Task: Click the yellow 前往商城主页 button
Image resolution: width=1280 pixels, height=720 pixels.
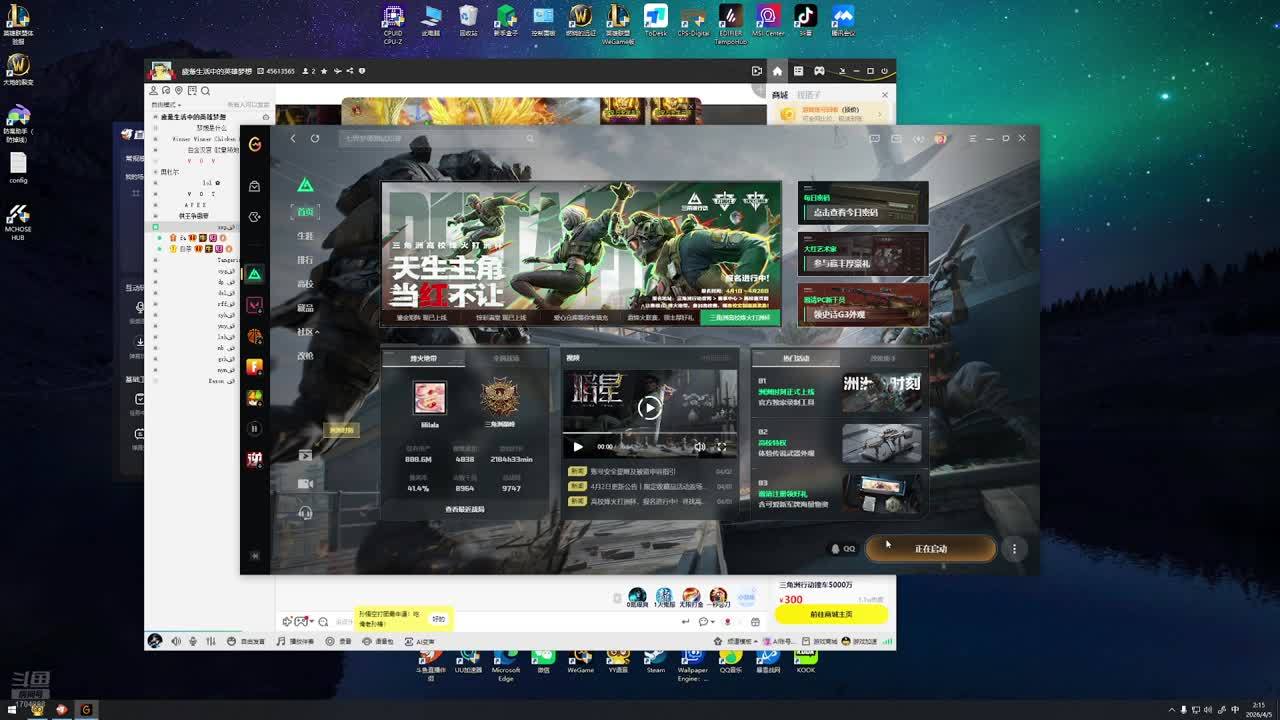Action: pos(831,614)
